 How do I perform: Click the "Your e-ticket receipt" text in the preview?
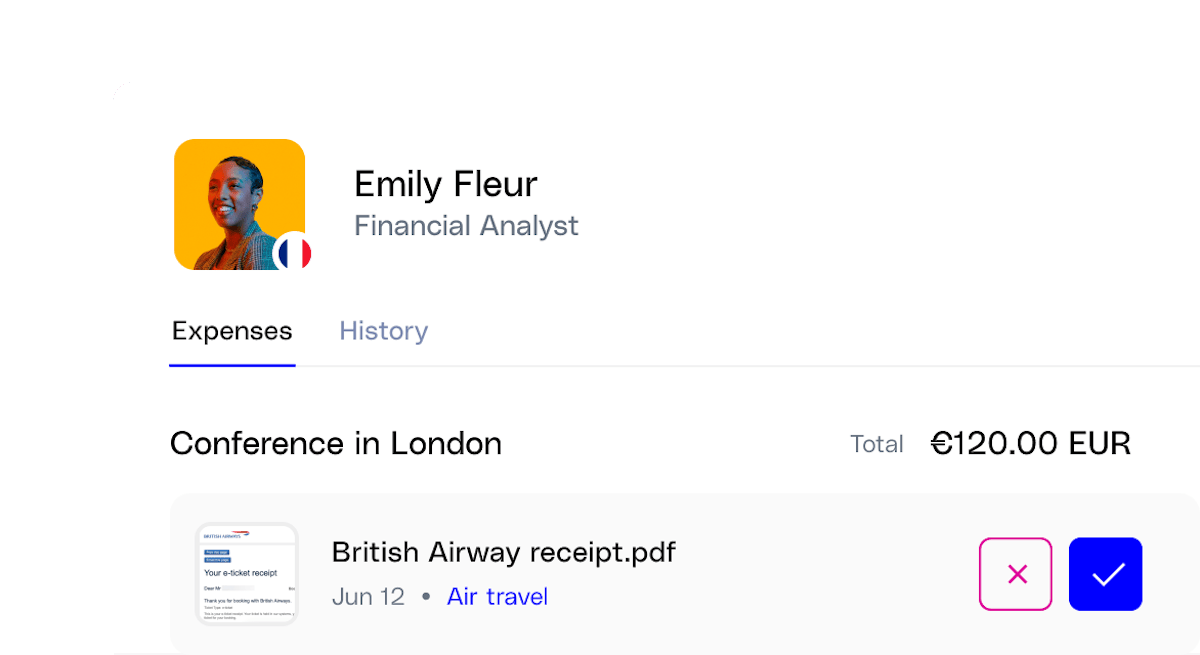(x=240, y=573)
